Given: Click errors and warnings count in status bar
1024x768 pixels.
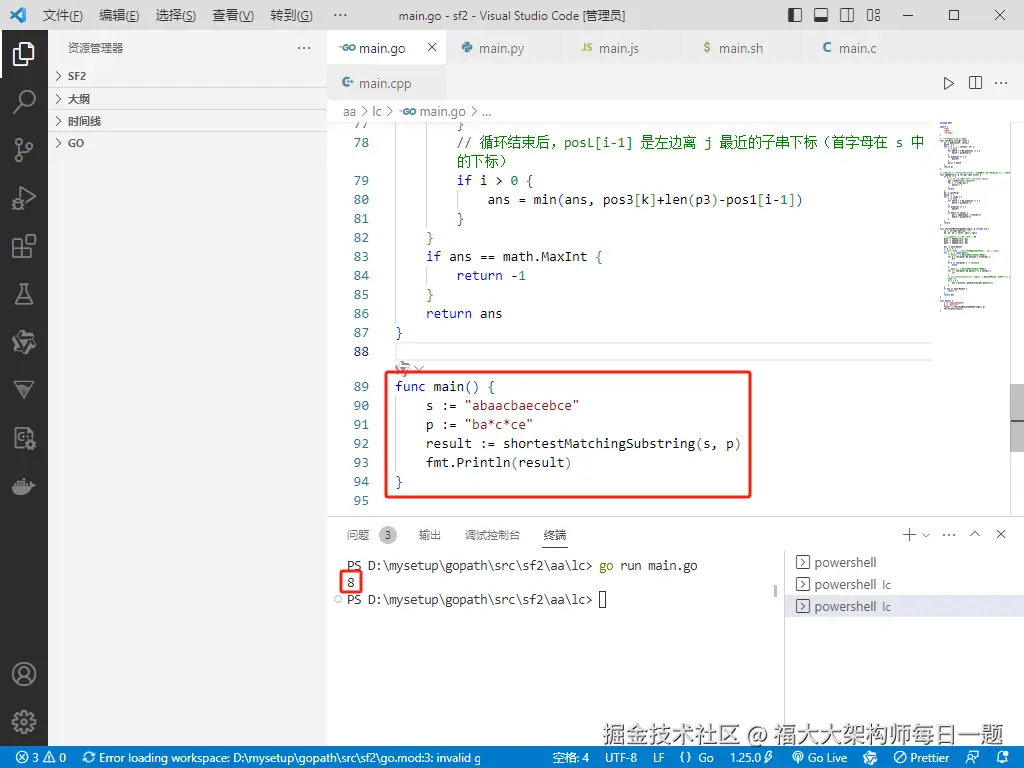Looking at the screenshot, I should (x=41, y=758).
